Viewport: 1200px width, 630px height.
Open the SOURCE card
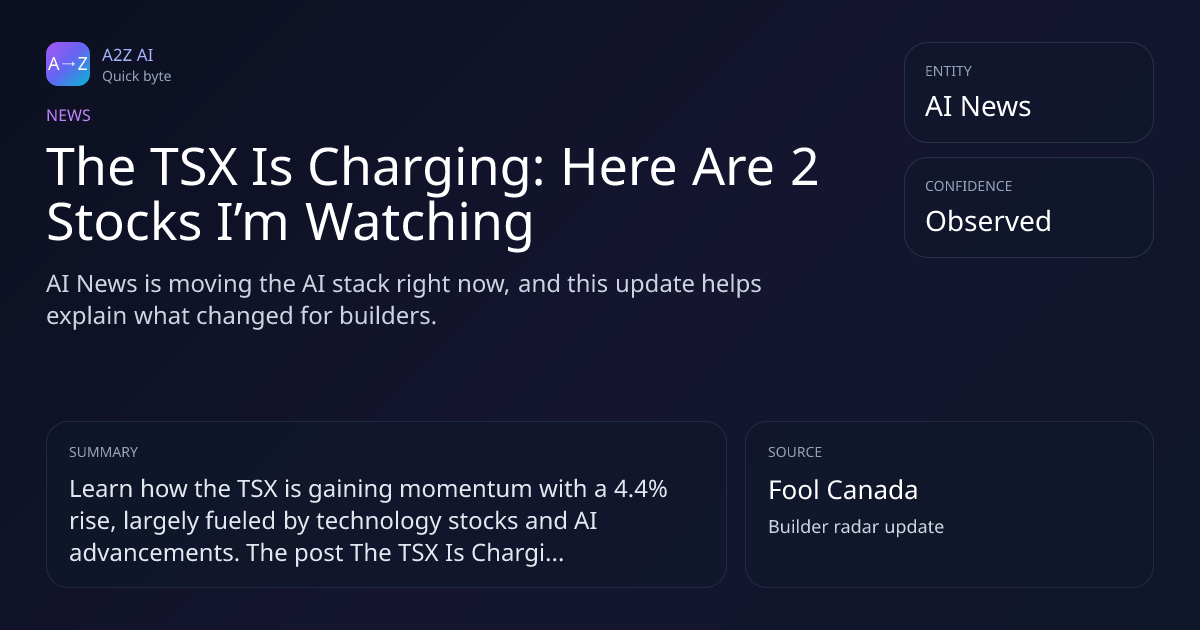pyautogui.click(x=949, y=504)
